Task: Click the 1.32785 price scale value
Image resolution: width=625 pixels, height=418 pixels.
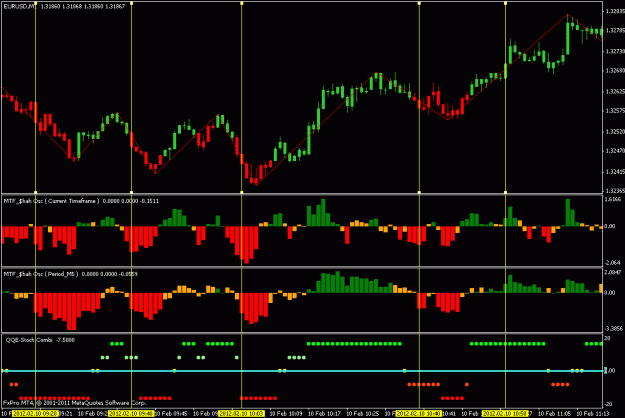Action: (615, 30)
